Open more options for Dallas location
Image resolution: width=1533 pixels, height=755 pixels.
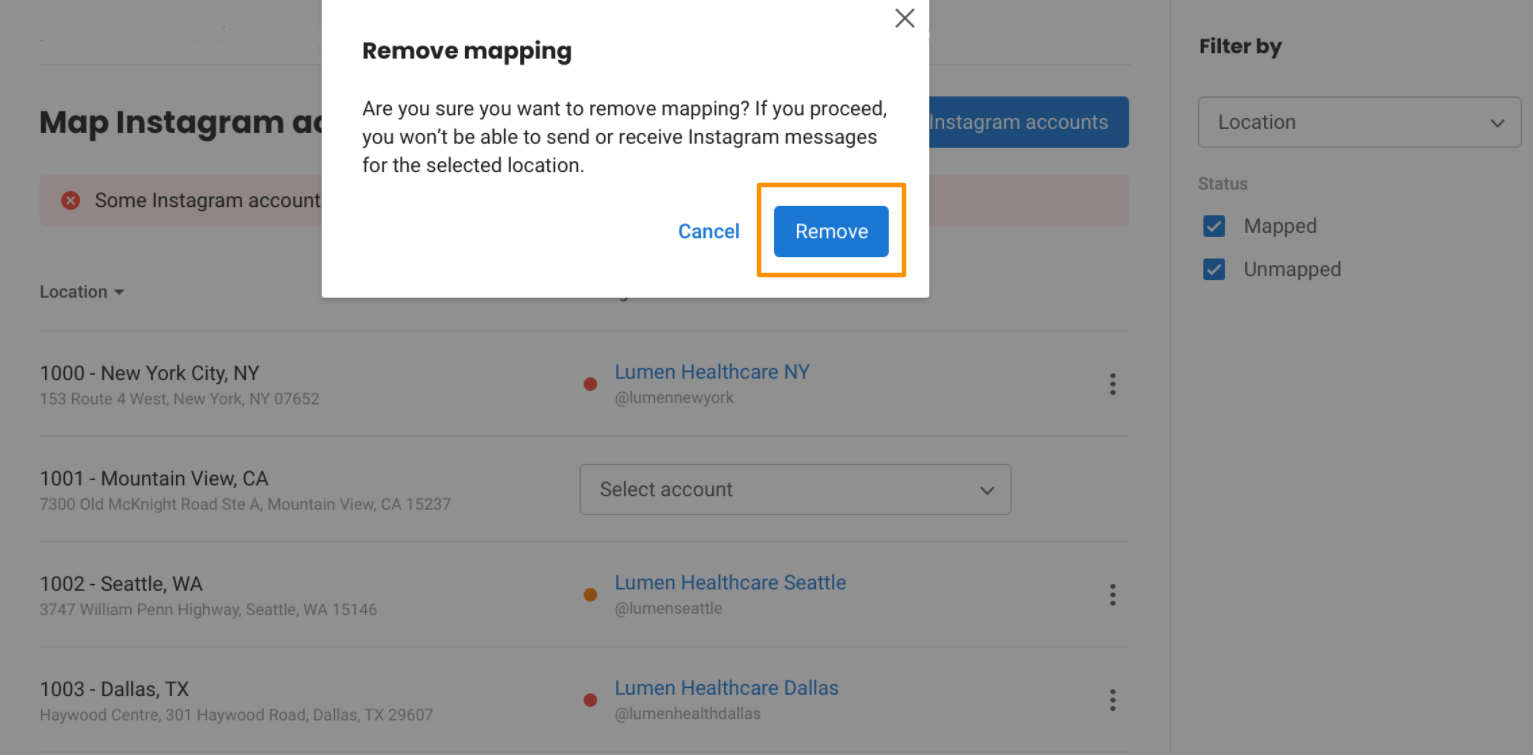tap(1112, 700)
